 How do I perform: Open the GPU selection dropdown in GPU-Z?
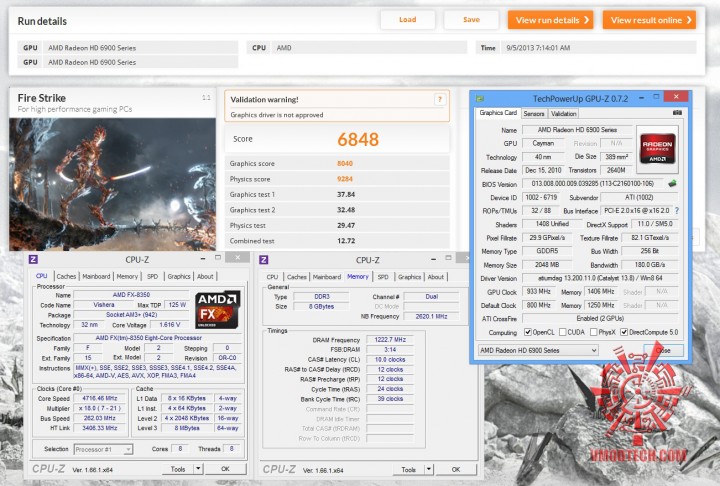click(538, 350)
